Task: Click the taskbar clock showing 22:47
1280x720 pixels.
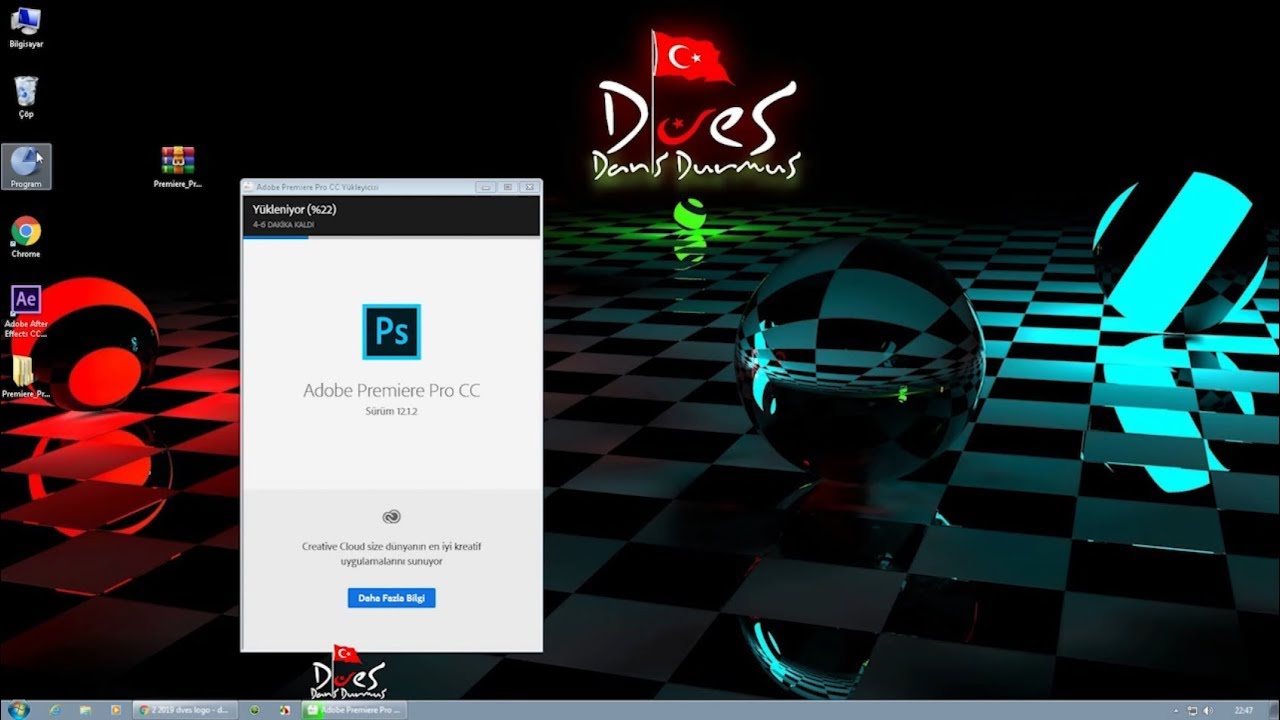Action: click(x=1244, y=710)
